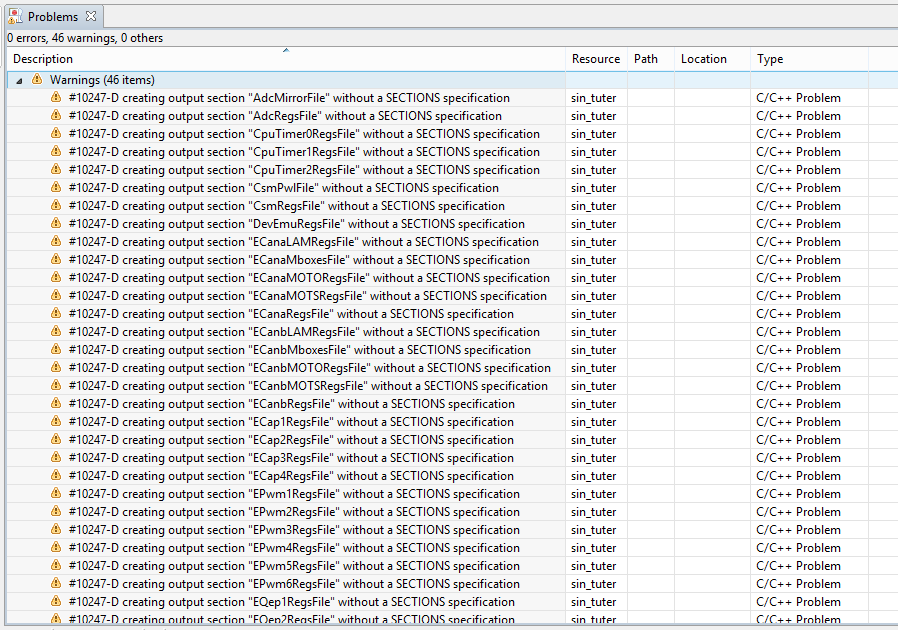Click warning icon for "CsmPwlFile" row
Screen dimensions: 898x630
click(56, 187)
